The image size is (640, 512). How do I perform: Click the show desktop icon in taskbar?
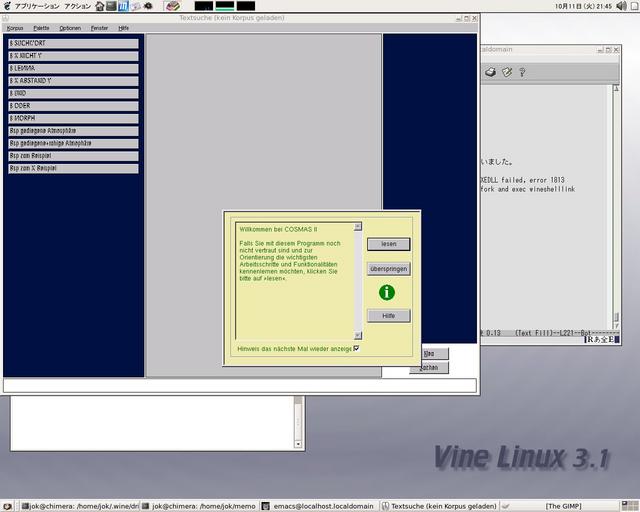pos(8,506)
